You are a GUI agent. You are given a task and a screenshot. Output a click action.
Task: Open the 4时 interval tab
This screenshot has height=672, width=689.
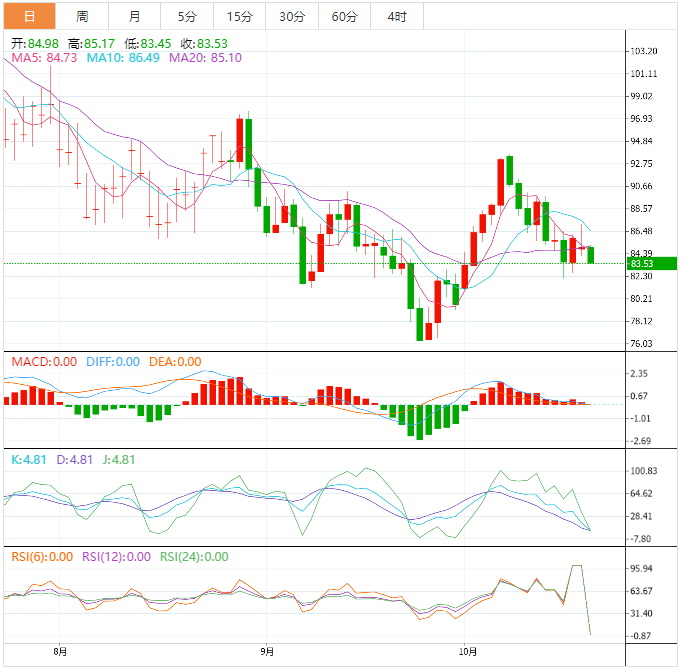pos(397,16)
